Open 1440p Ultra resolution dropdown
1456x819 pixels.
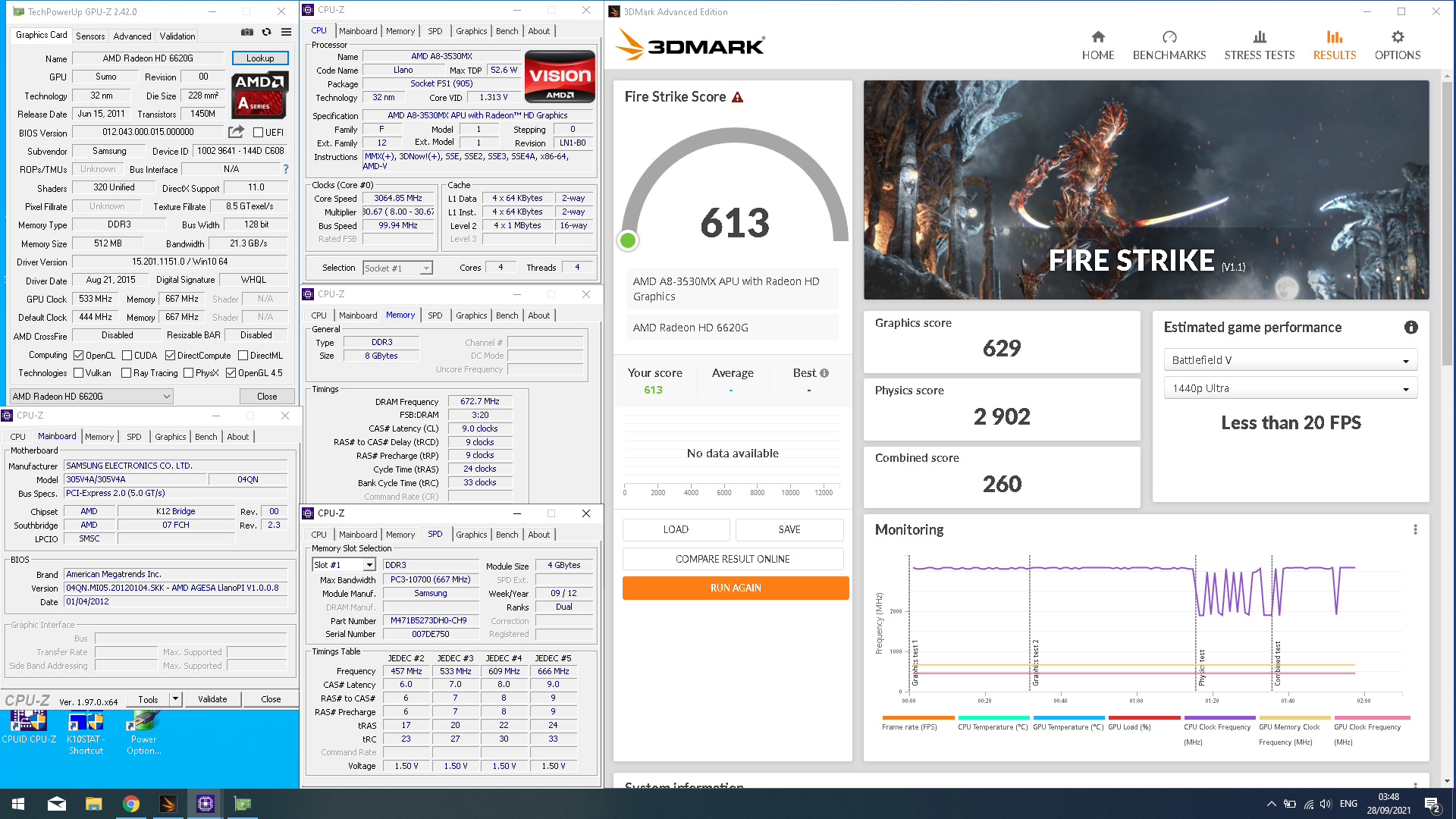tap(1290, 388)
